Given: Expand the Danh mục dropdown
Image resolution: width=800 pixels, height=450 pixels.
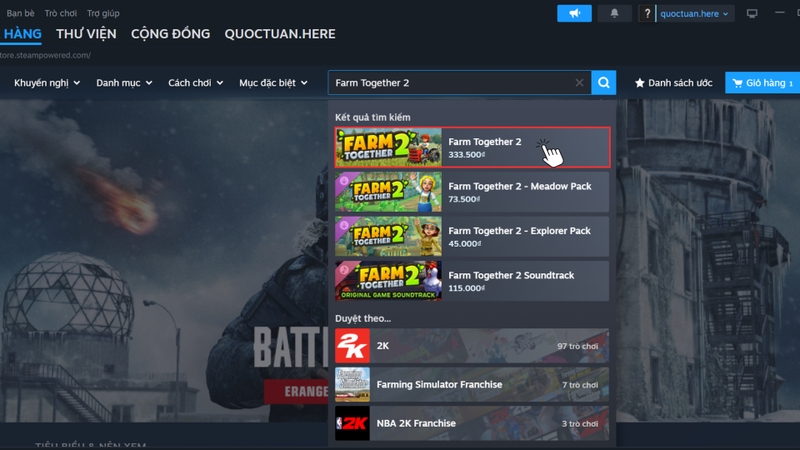Looking at the screenshot, I should [124, 83].
